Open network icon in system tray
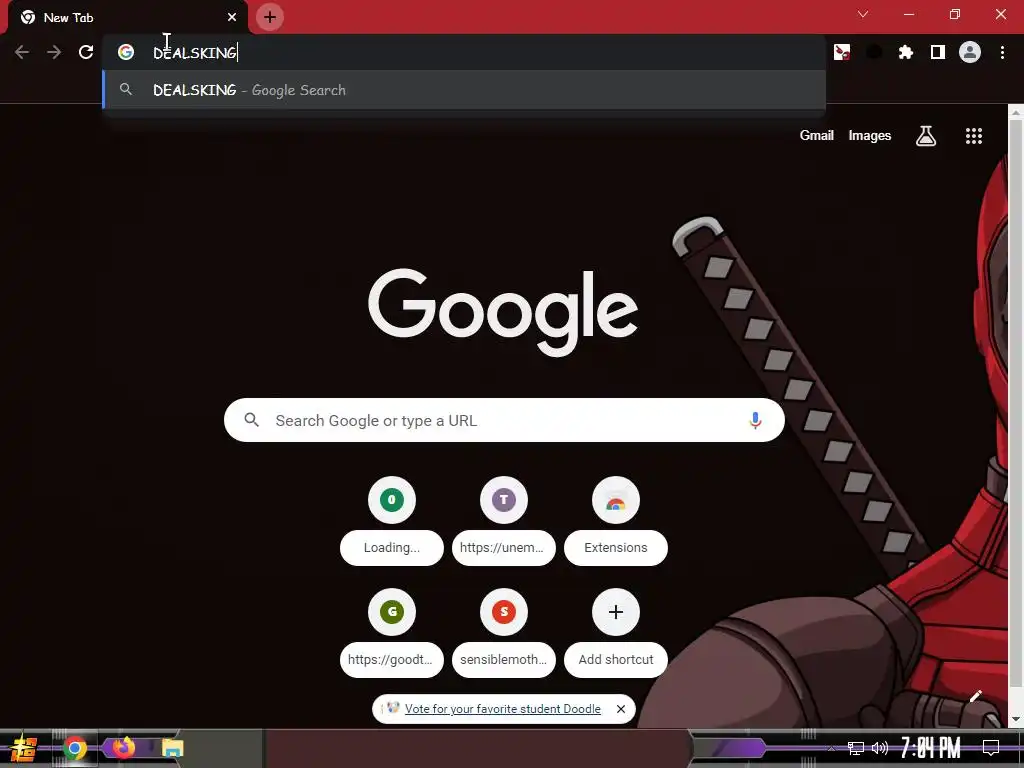Image resolution: width=1024 pixels, height=768 pixels. (856, 748)
